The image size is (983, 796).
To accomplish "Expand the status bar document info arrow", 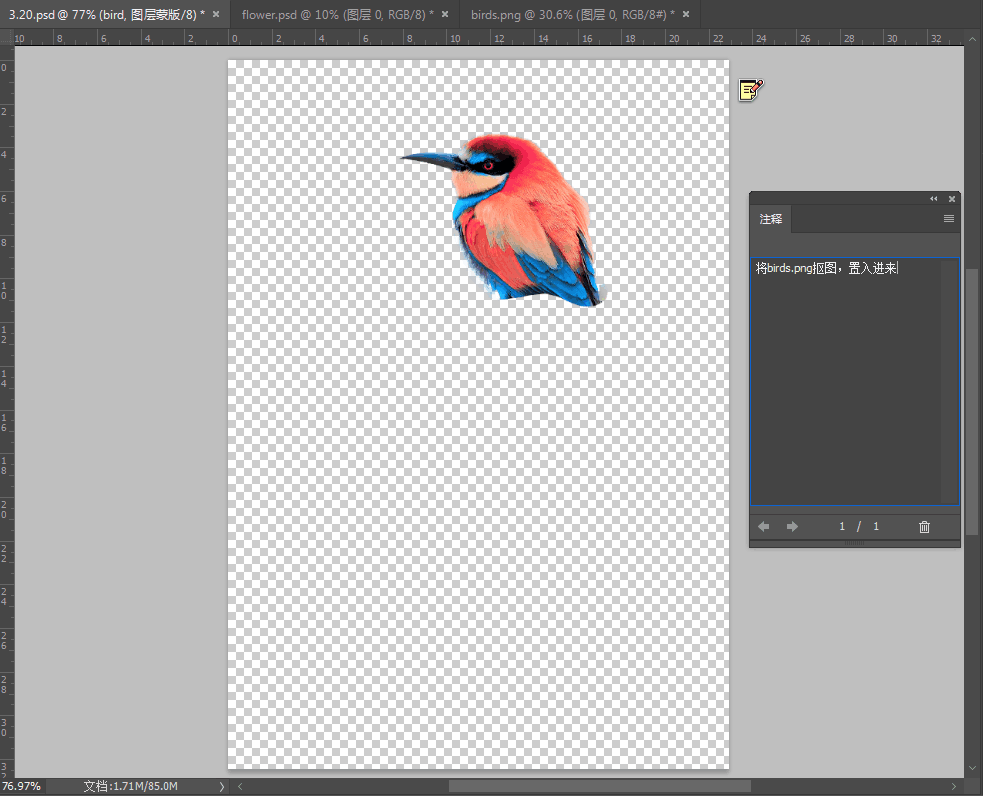I will point(222,787).
